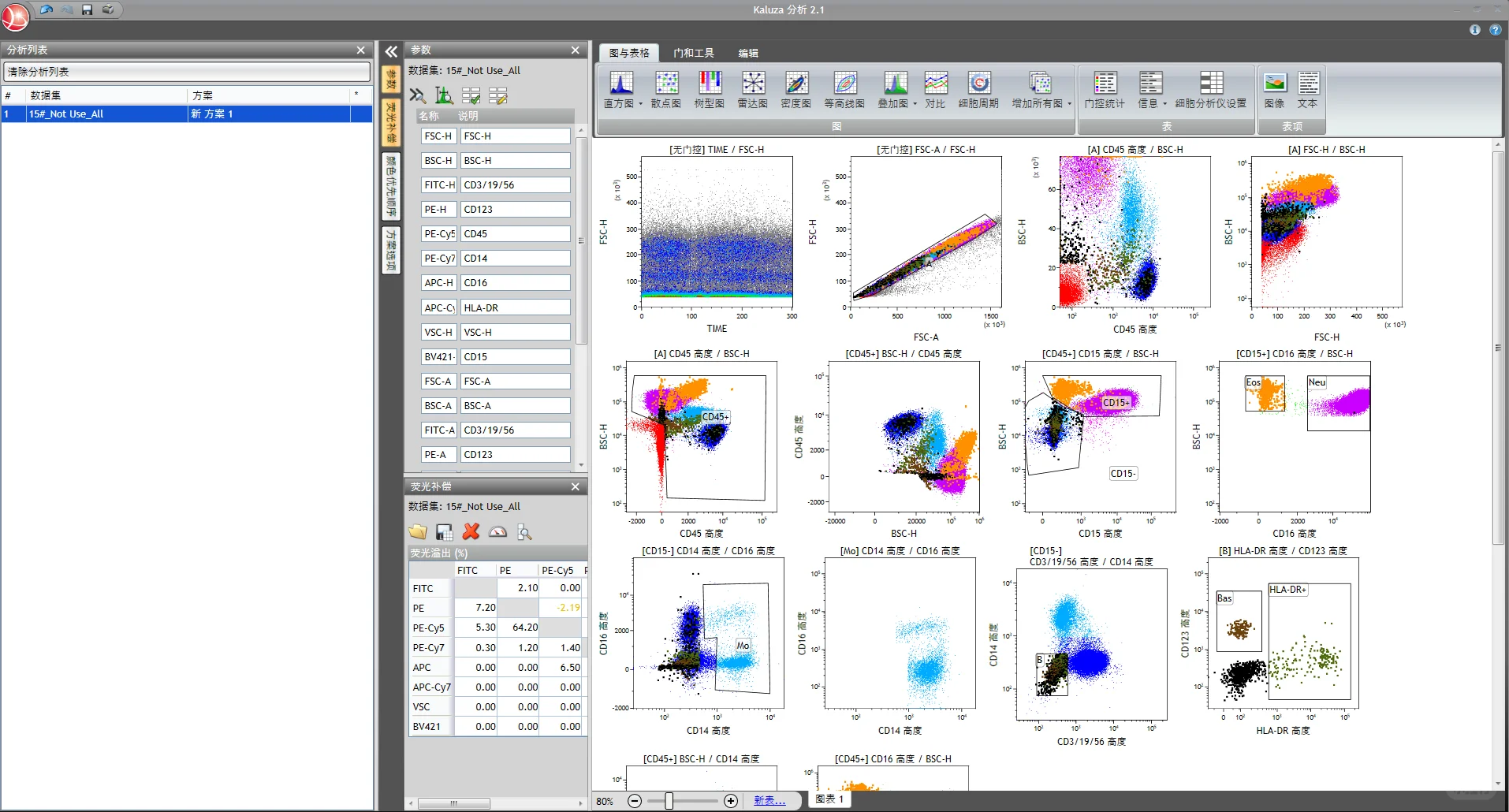Click the red X delete compensation icon
The height and width of the screenshot is (812, 1509).
point(471,532)
